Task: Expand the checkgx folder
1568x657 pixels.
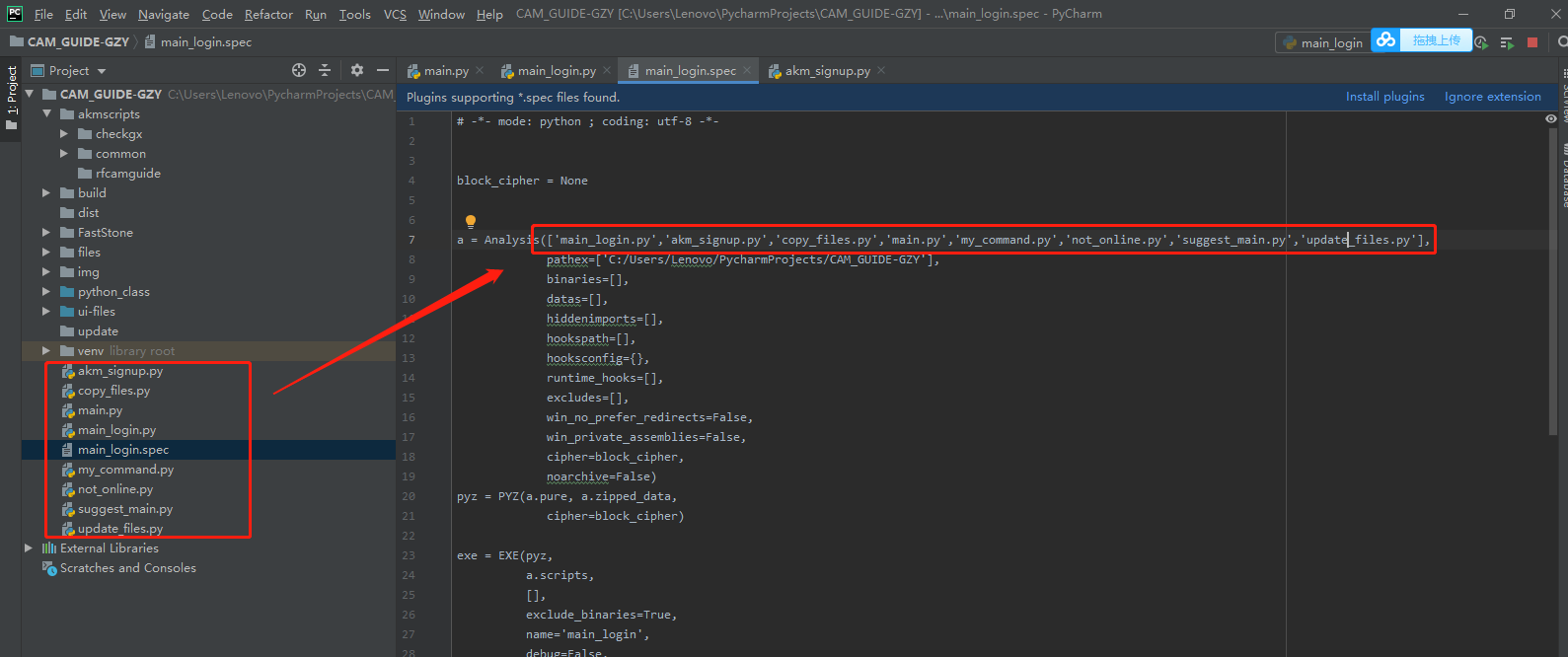Action: tap(64, 133)
